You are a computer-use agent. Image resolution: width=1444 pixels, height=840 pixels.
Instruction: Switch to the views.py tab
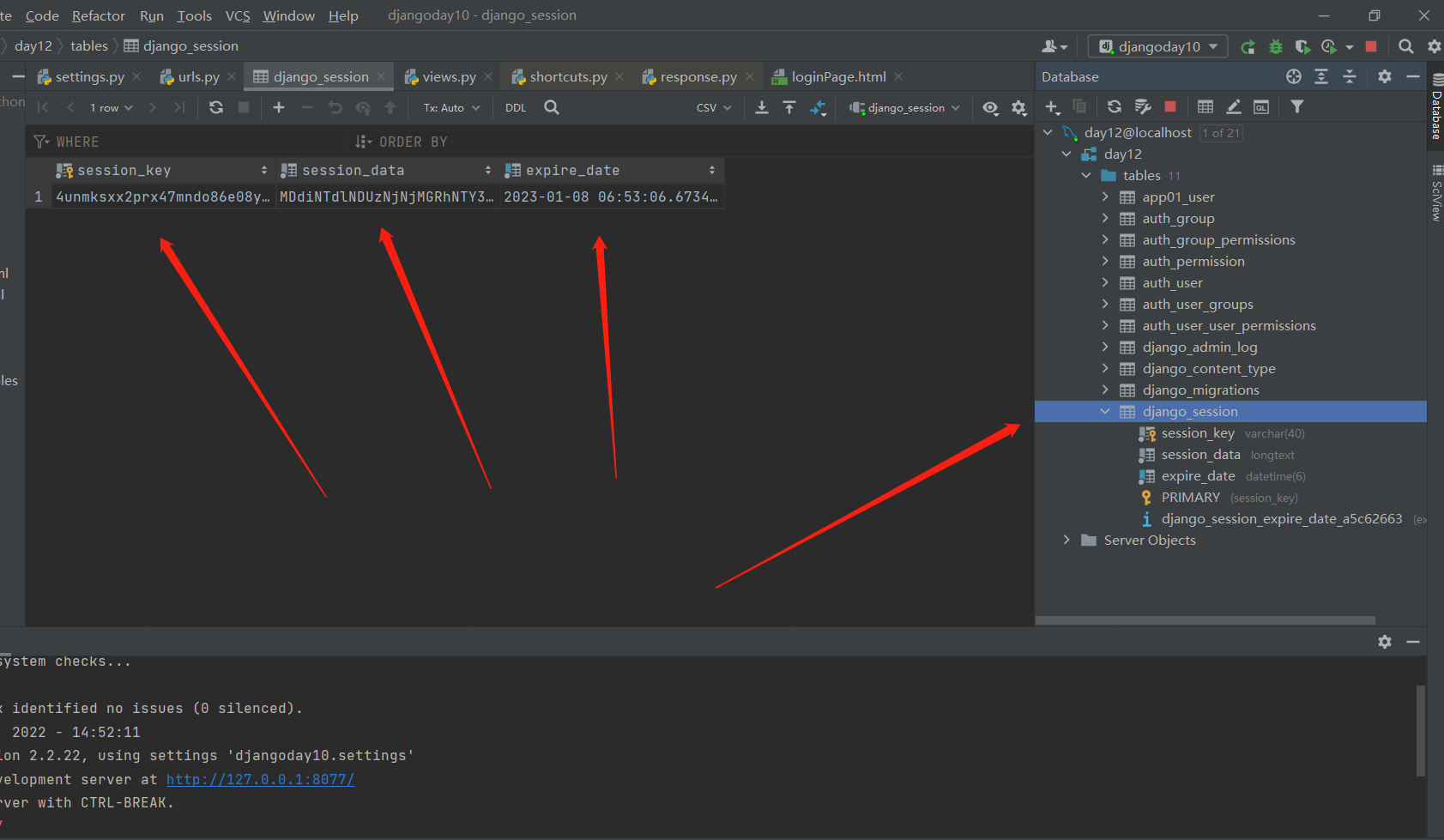pyautogui.click(x=449, y=76)
